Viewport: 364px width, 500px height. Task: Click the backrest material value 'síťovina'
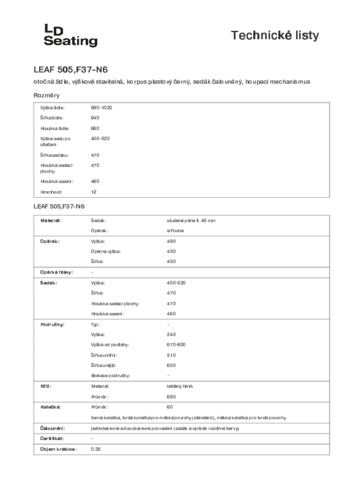pos(175,231)
